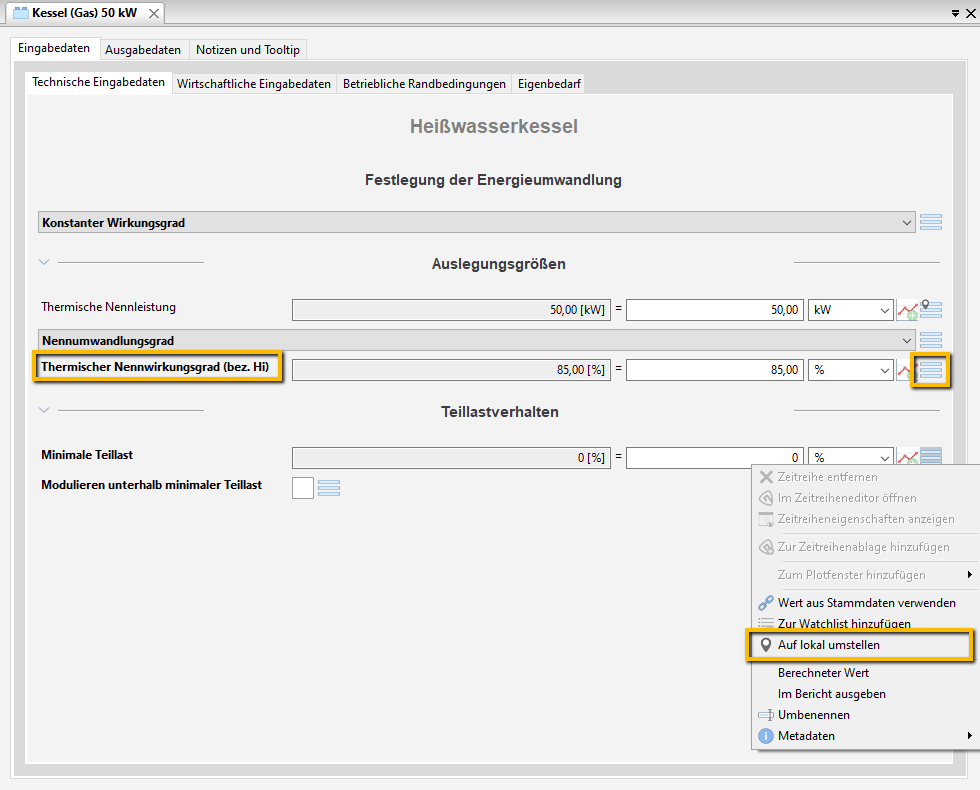The height and width of the screenshot is (790, 980).
Task: Click options icon beside Nennumwandlungsgrad dropdown
Action: (931, 341)
